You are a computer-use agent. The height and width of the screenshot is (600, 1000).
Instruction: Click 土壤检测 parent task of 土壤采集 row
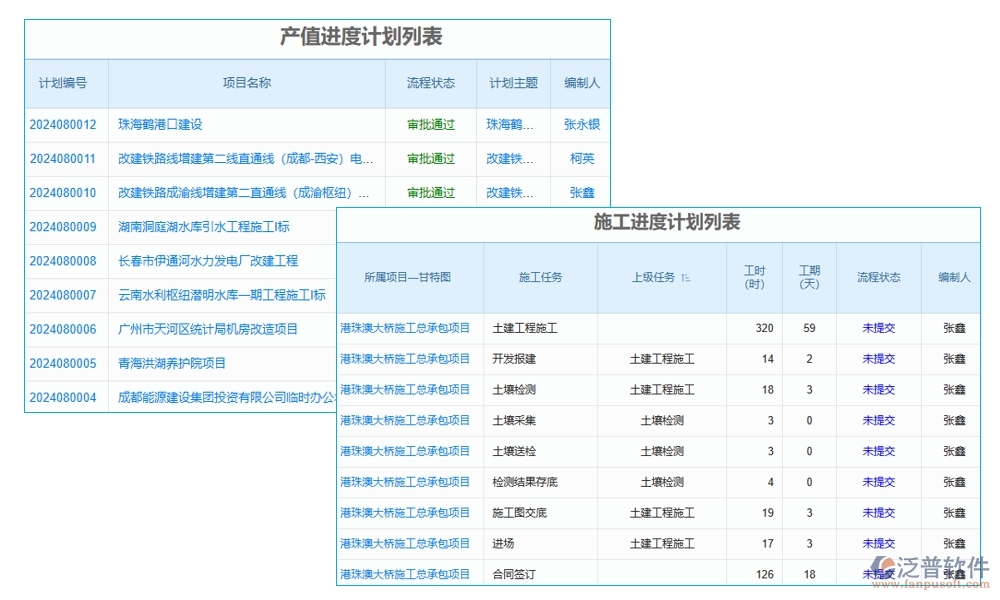pos(662,420)
